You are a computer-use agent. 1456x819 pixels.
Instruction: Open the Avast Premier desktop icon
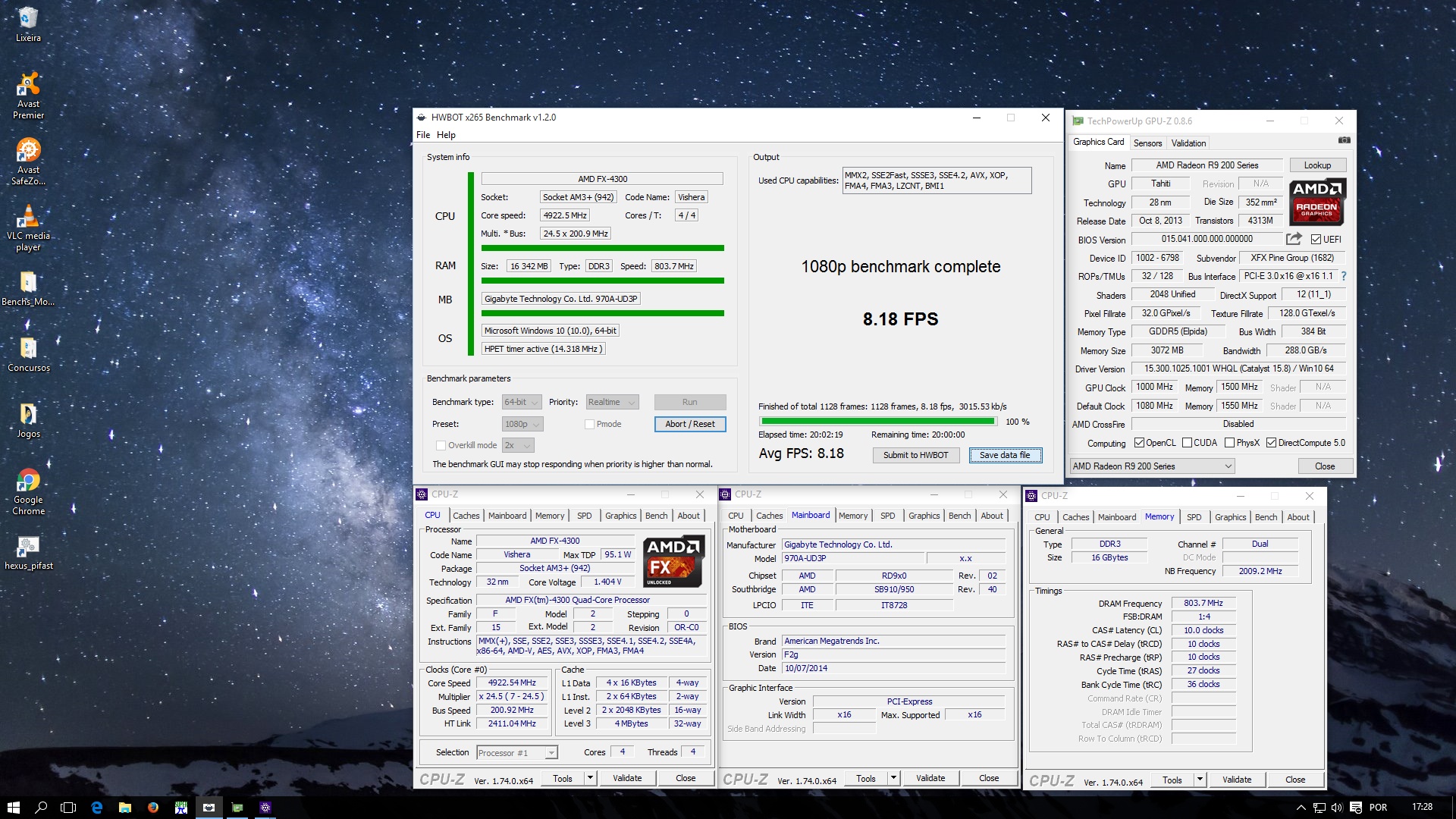[x=28, y=96]
